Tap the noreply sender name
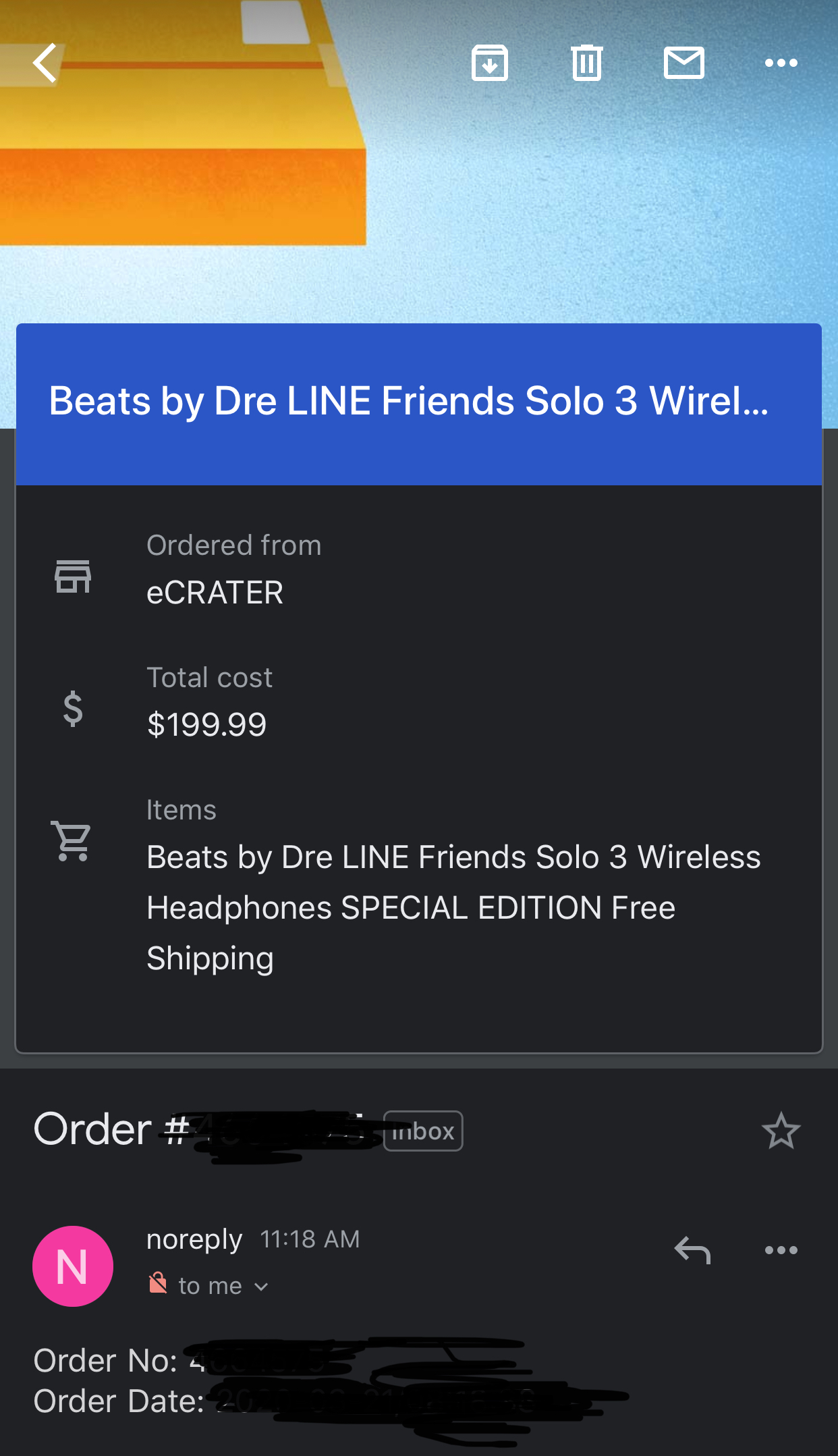The image size is (838, 1456). pos(194,1239)
